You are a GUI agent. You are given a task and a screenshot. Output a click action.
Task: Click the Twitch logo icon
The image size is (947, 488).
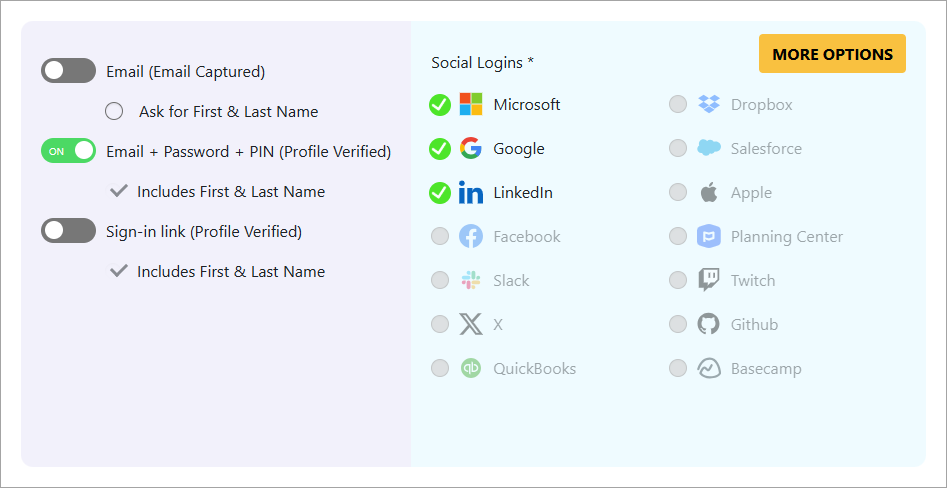[709, 281]
